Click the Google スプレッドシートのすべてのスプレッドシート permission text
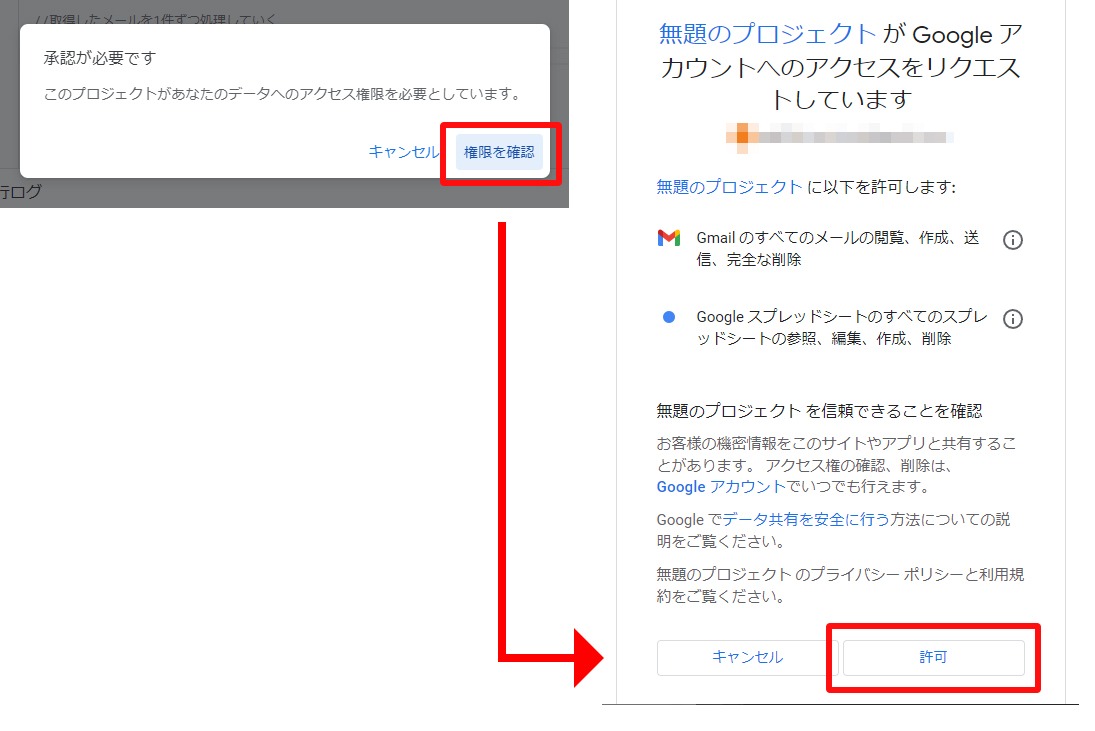The width and height of the screenshot is (1095, 731). point(842,327)
